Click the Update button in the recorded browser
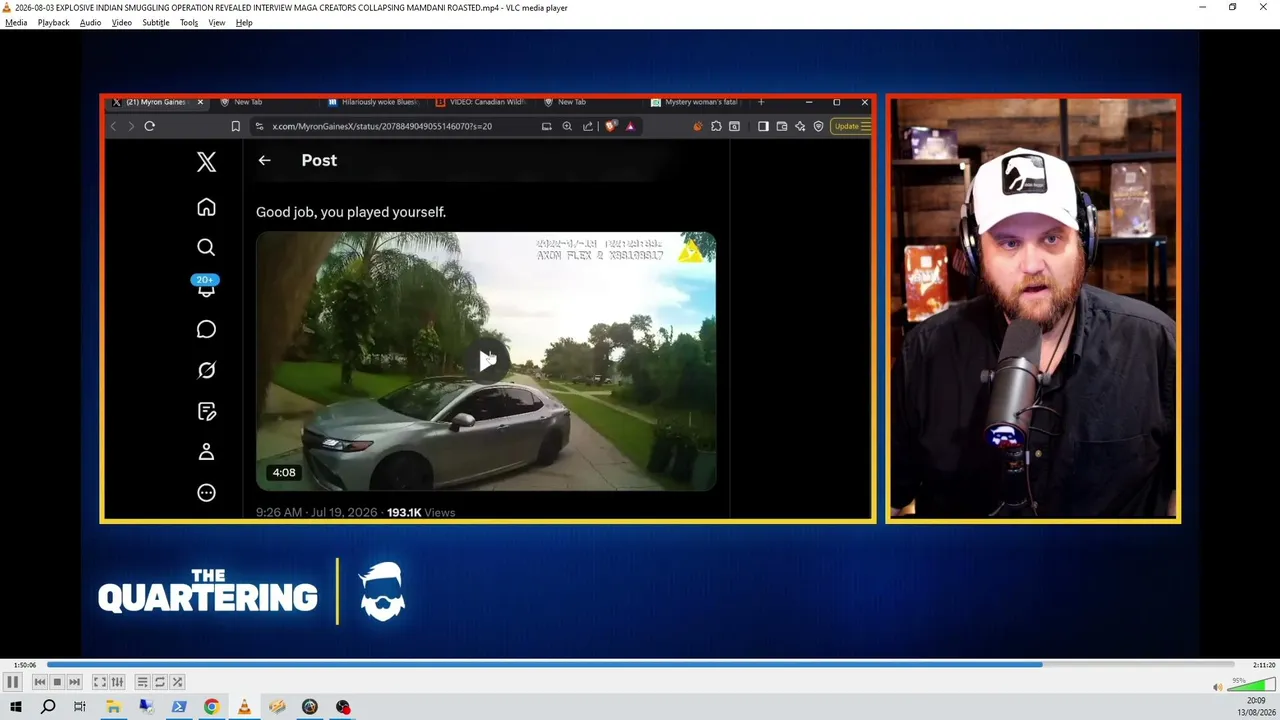Viewport: 1280px width, 720px height. pyautogui.click(x=850, y=126)
